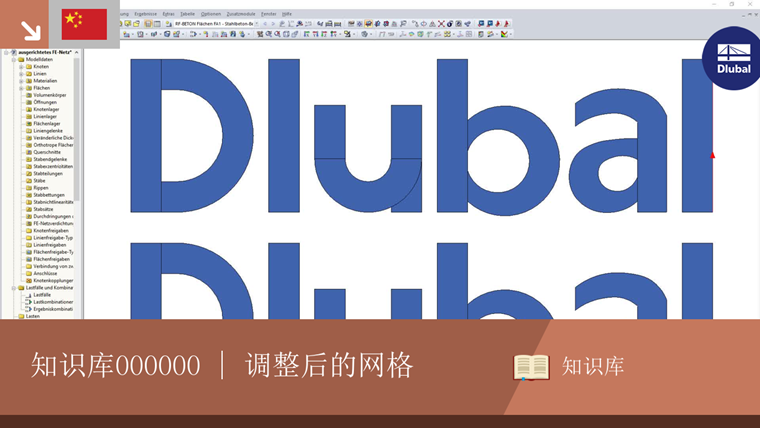This screenshot has height=428, width=760.
Task: Expand the Knoten tree node
Action: (21, 66)
